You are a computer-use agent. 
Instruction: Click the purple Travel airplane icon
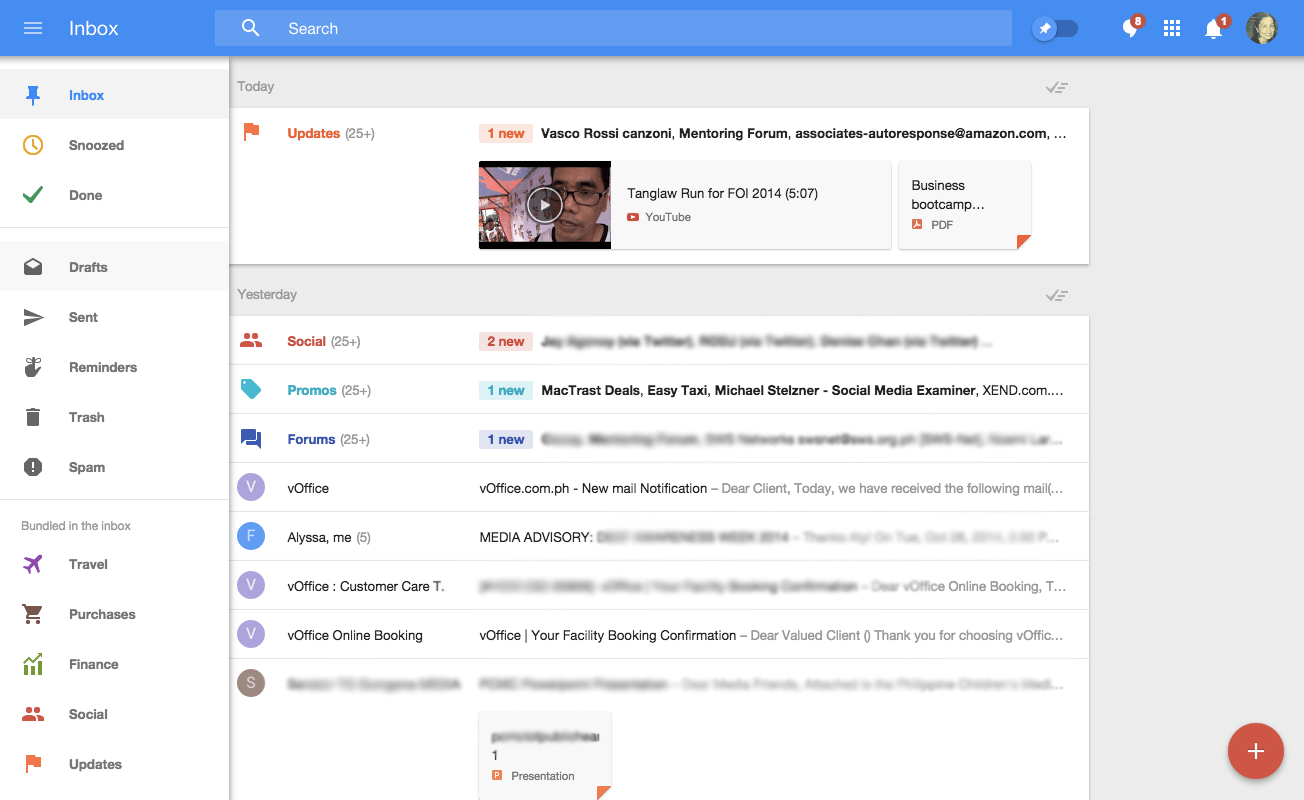33,564
